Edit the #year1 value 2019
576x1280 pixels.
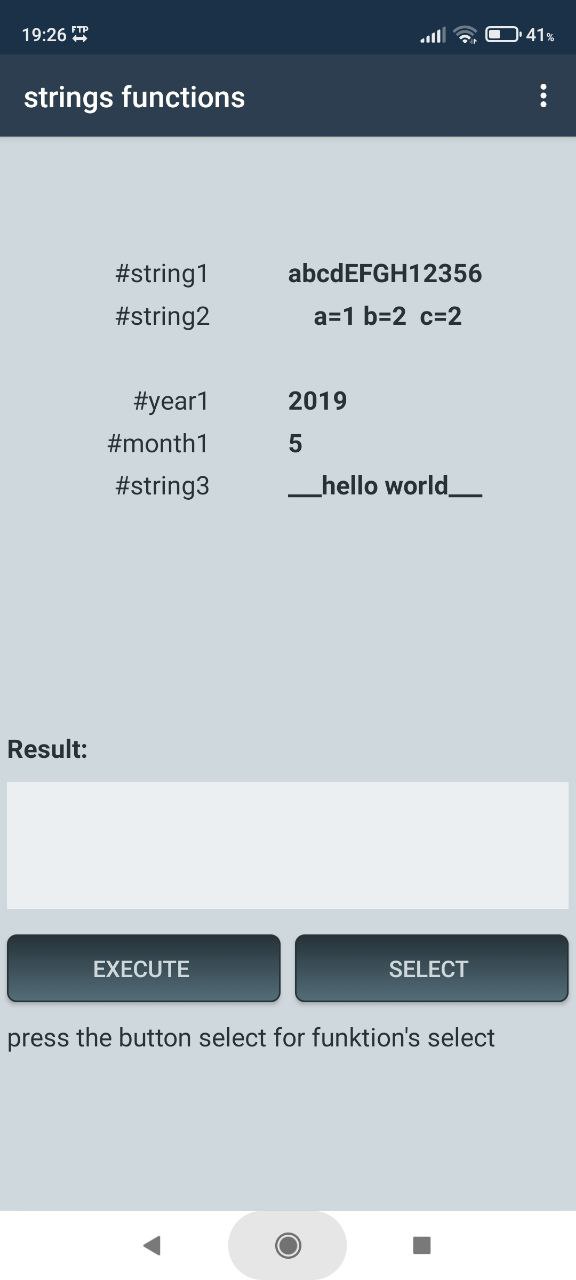tap(317, 401)
